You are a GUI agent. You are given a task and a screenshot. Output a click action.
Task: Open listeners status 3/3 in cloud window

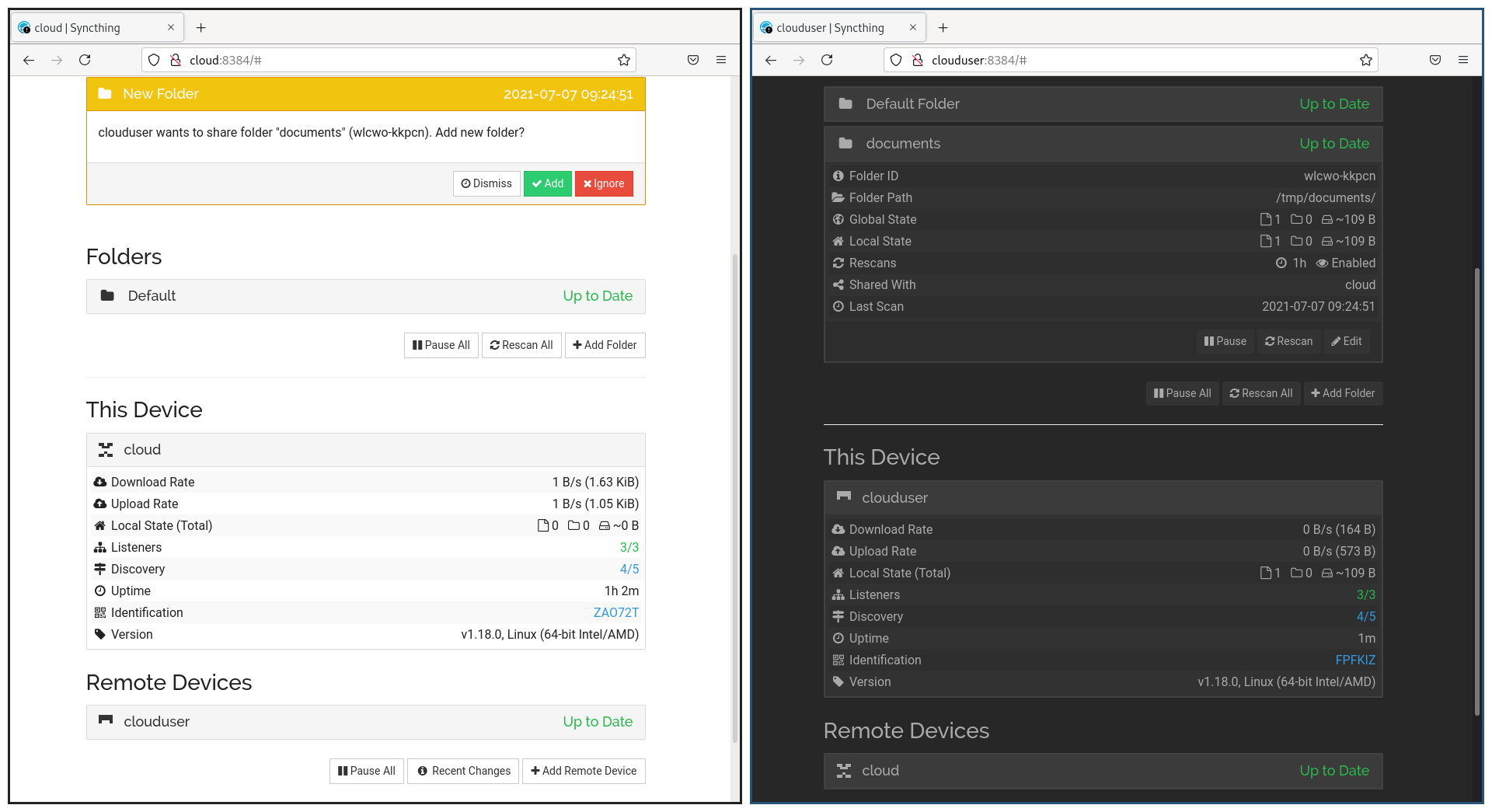629,547
